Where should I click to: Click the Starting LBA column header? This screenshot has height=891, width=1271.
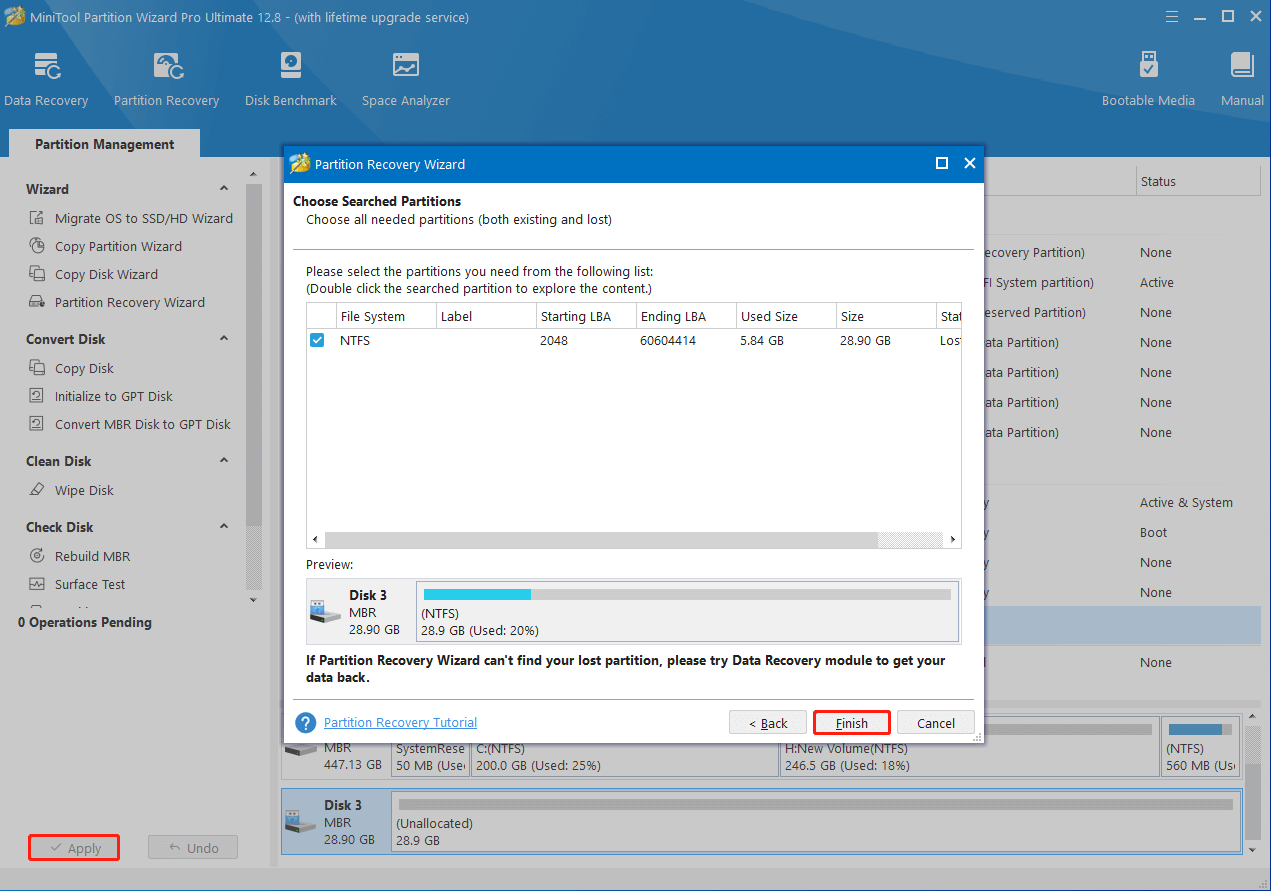(x=586, y=316)
